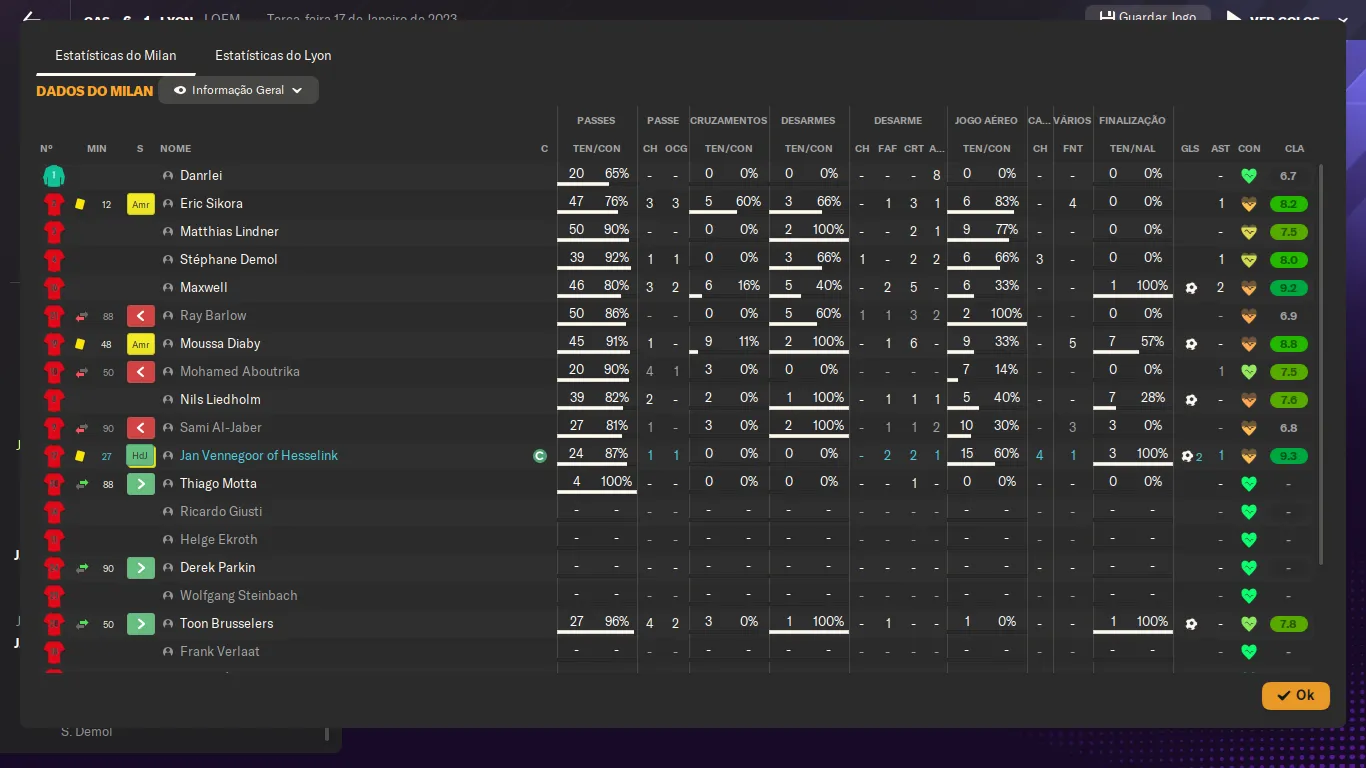The width and height of the screenshot is (1366, 768).
Task: Click the captain C icon for Vennegoor
Action: 540,456
